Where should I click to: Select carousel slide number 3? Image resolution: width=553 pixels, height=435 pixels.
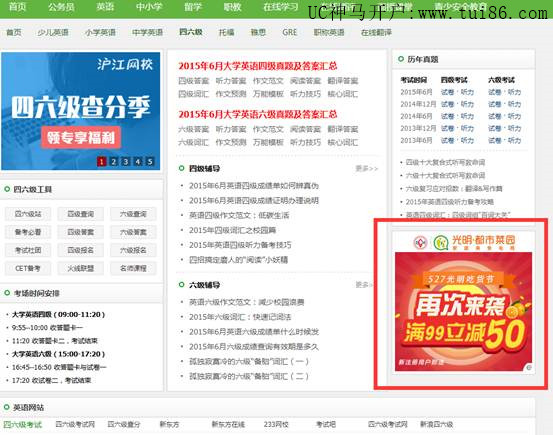point(126,162)
